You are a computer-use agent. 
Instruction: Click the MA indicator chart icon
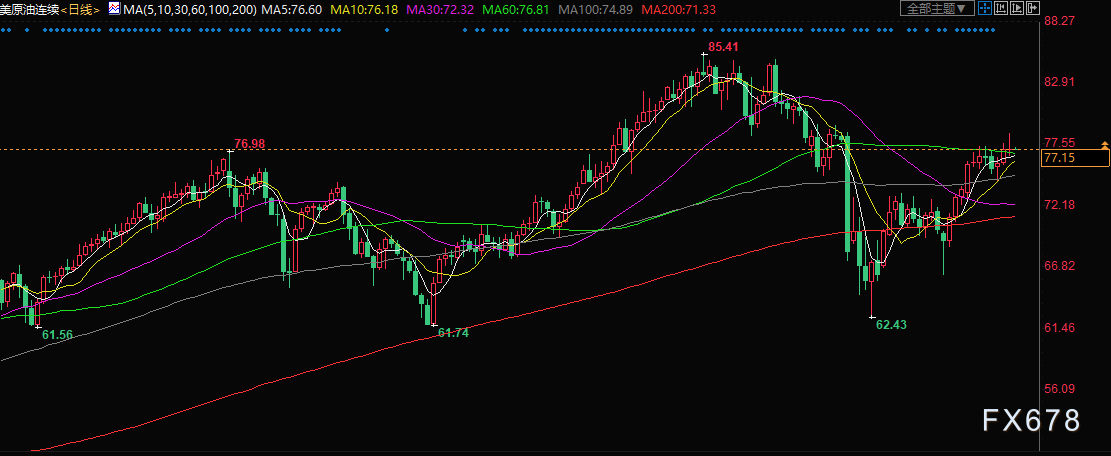pyautogui.click(x=114, y=8)
